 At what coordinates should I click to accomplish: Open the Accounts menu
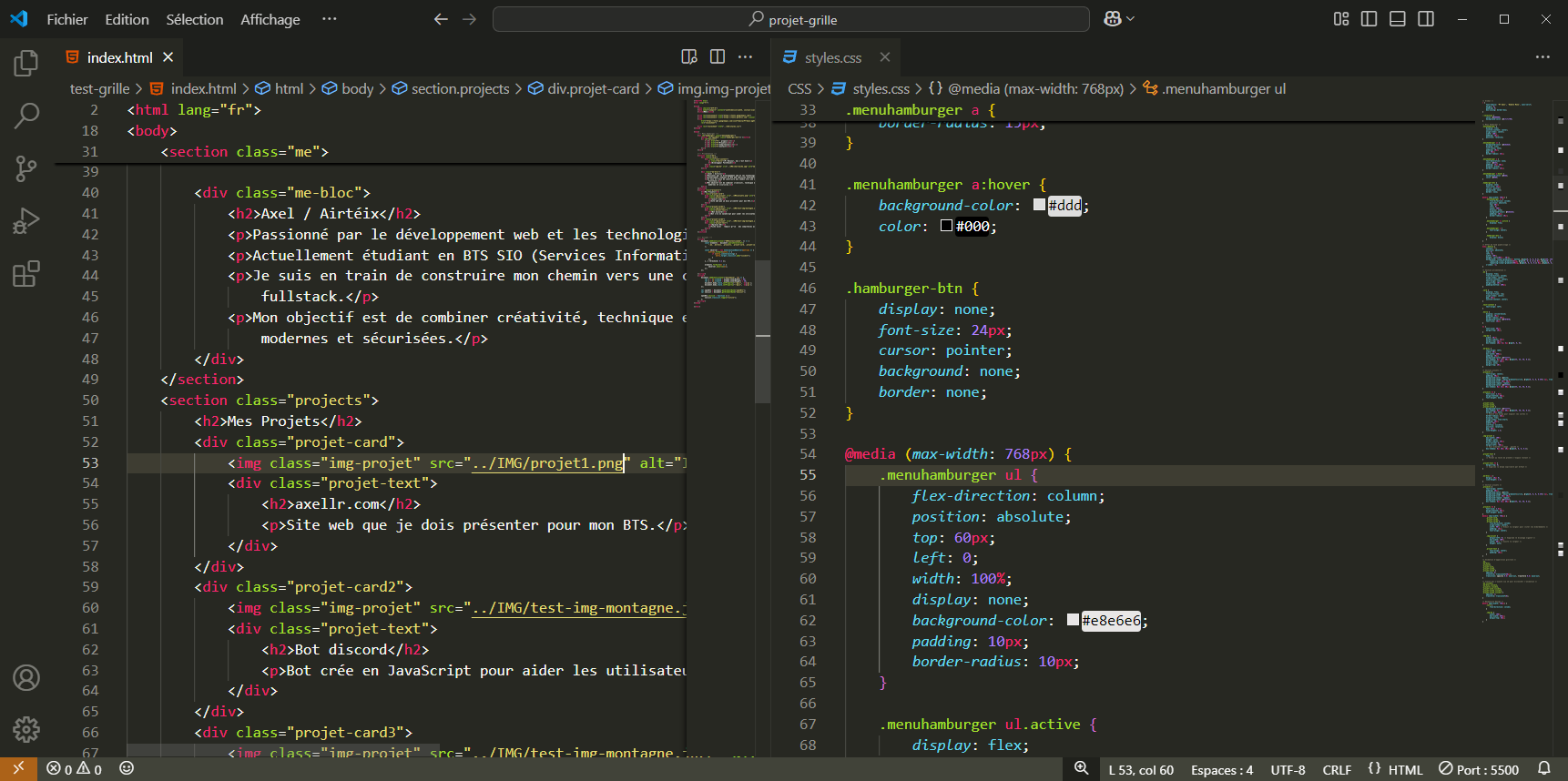click(26, 677)
